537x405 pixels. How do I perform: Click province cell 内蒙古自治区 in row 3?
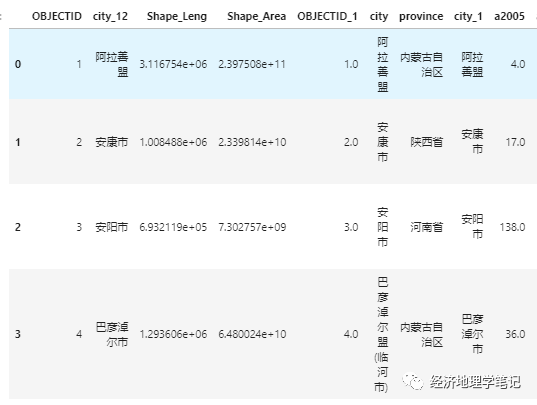[422, 334]
